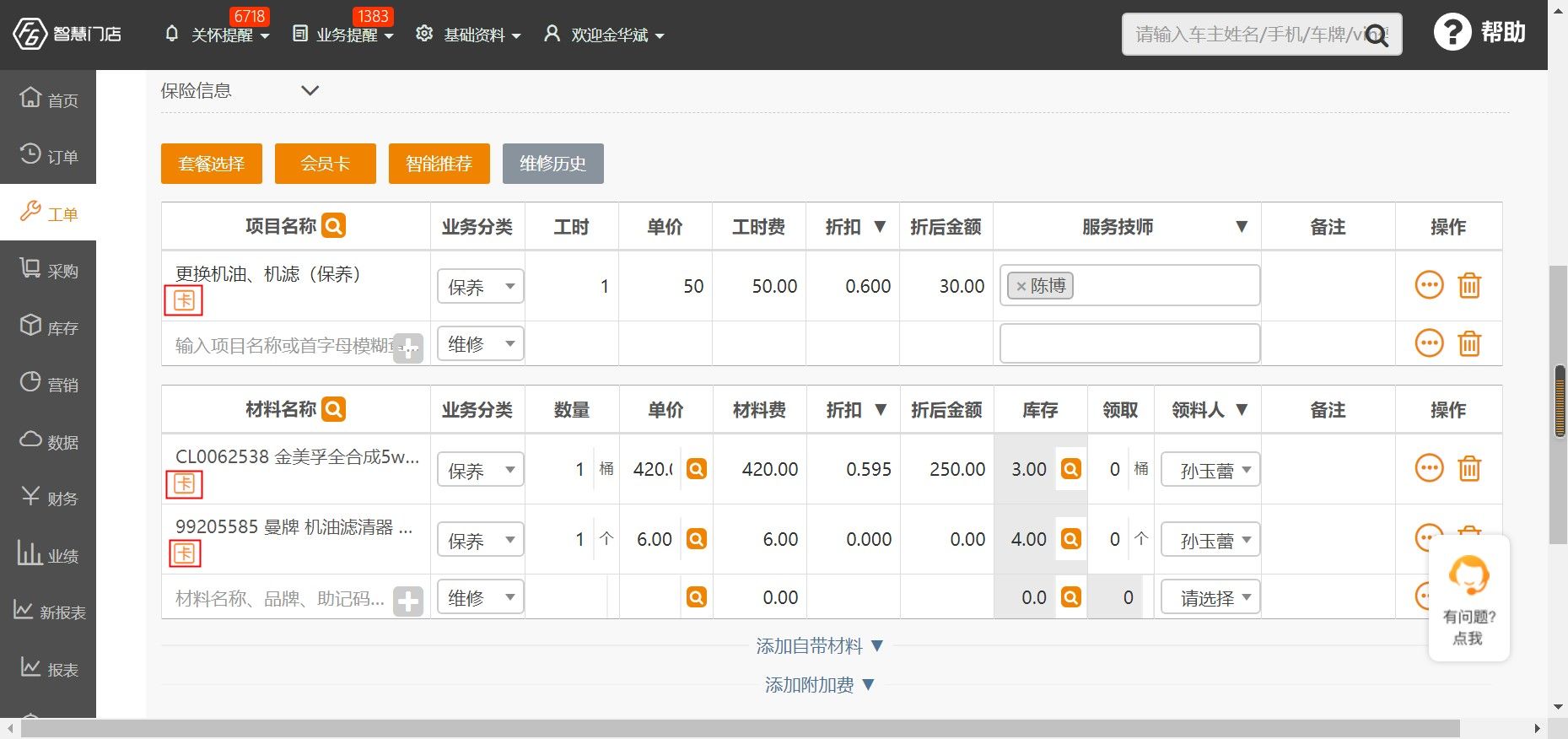Click the 会员卡 button
Image resolution: width=1568 pixels, height=739 pixels.
point(326,163)
